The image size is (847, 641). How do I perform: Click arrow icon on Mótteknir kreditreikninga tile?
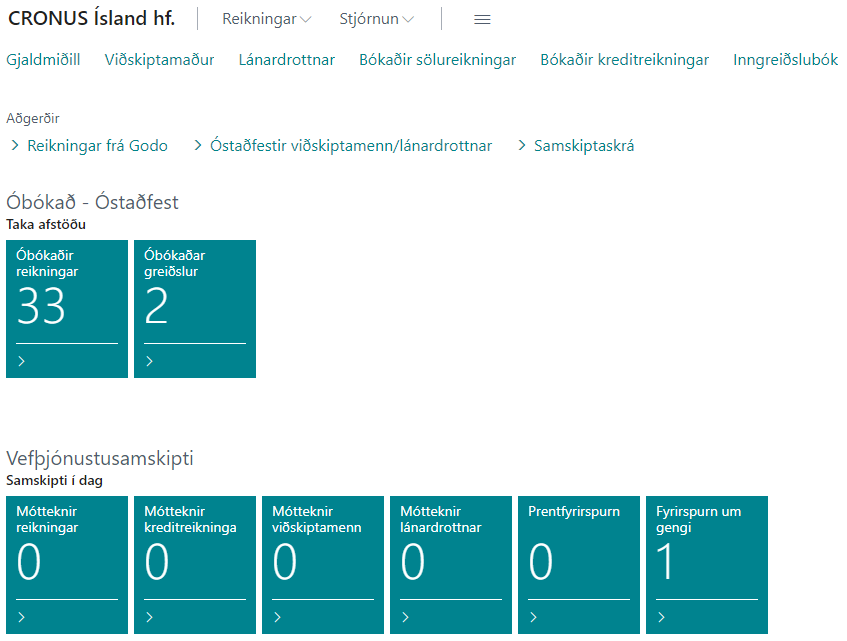point(150,617)
